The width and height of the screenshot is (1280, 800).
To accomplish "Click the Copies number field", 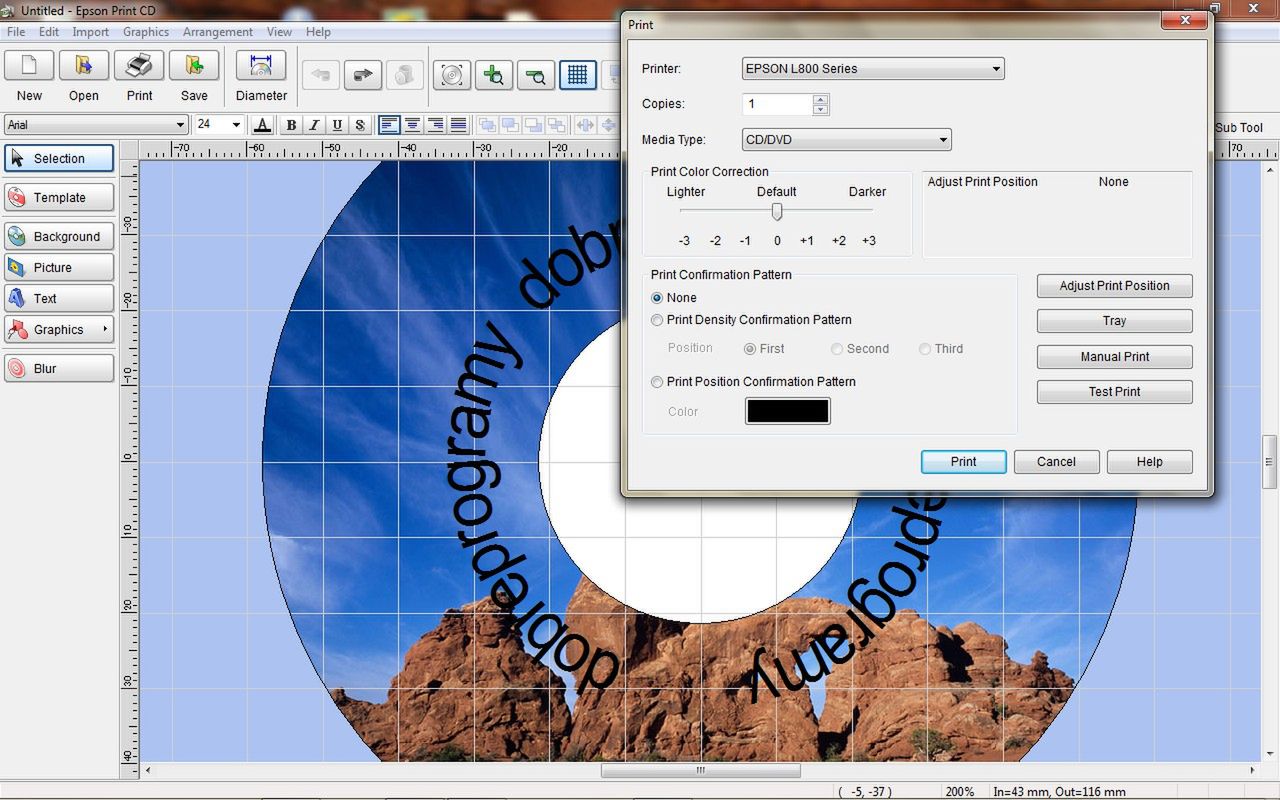I will pyautogui.click(x=778, y=104).
